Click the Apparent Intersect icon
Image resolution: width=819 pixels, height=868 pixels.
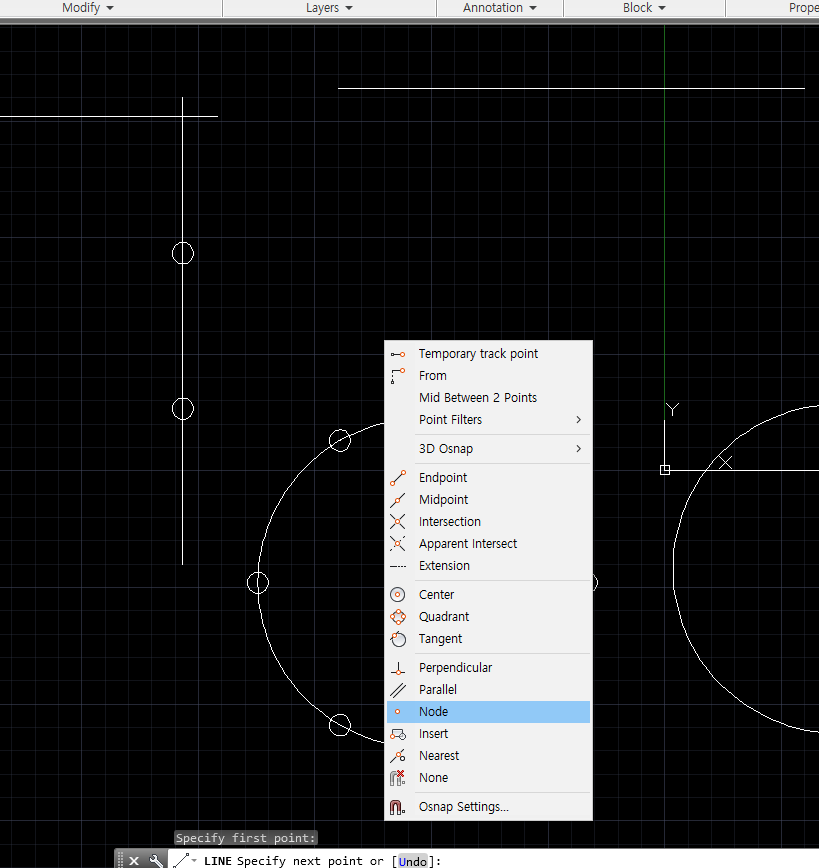coord(398,544)
